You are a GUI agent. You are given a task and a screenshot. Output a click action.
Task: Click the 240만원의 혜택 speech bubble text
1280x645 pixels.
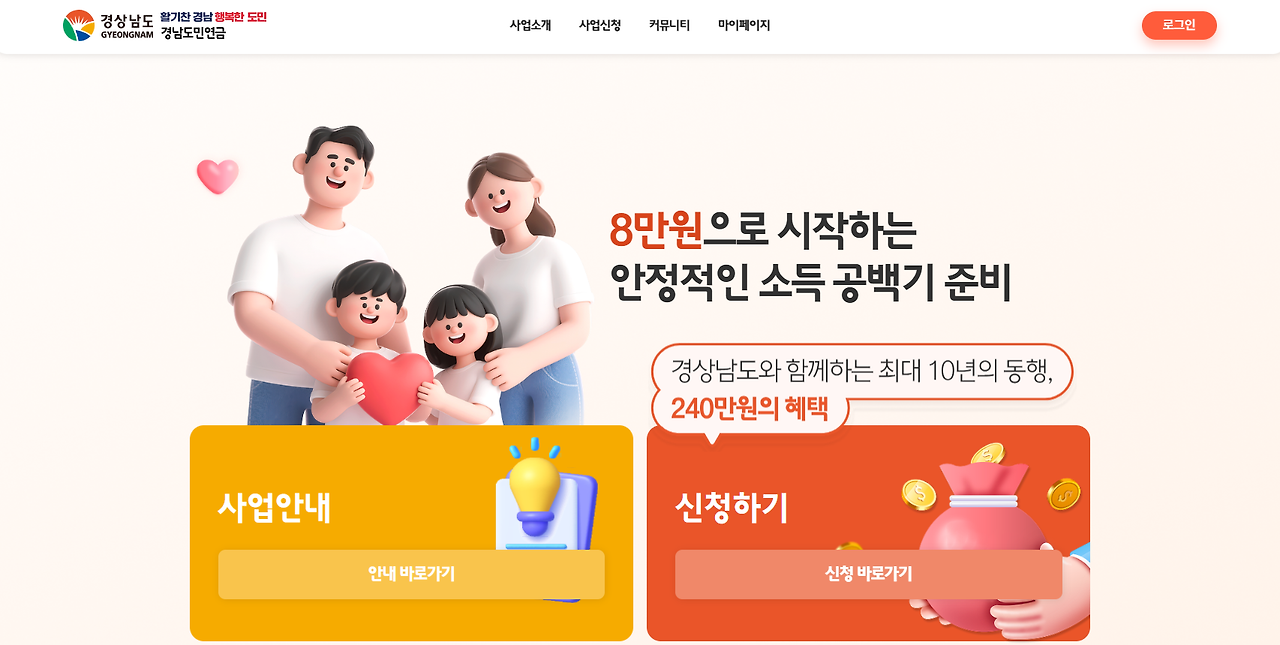point(749,409)
